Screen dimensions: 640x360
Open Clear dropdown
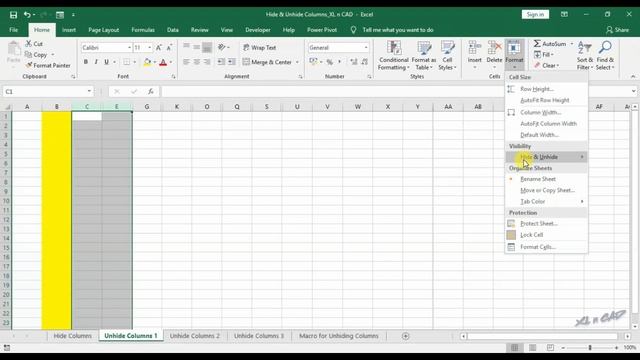coord(547,65)
